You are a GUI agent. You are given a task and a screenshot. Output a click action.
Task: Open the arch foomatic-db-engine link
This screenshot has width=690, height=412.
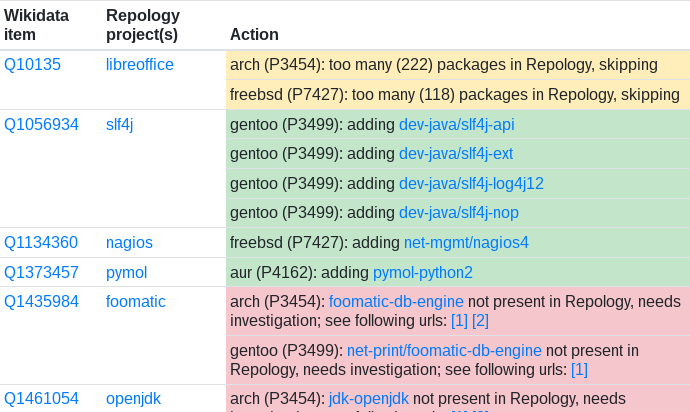(396, 302)
